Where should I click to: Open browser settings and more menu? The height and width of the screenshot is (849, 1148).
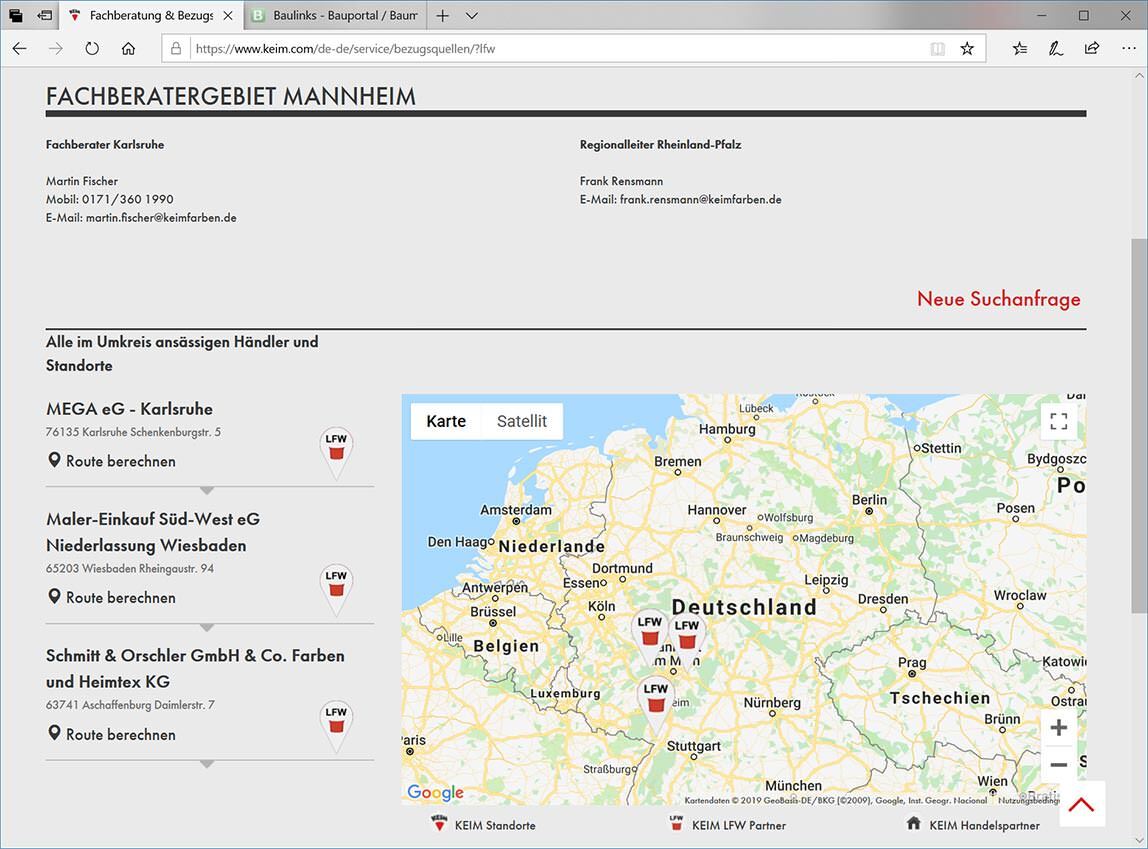pyautogui.click(x=1128, y=49)
